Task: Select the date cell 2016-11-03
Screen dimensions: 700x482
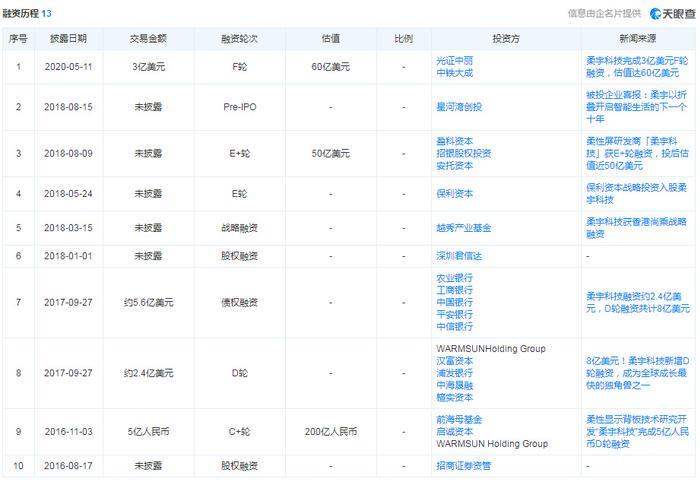Action: (68, 432)
